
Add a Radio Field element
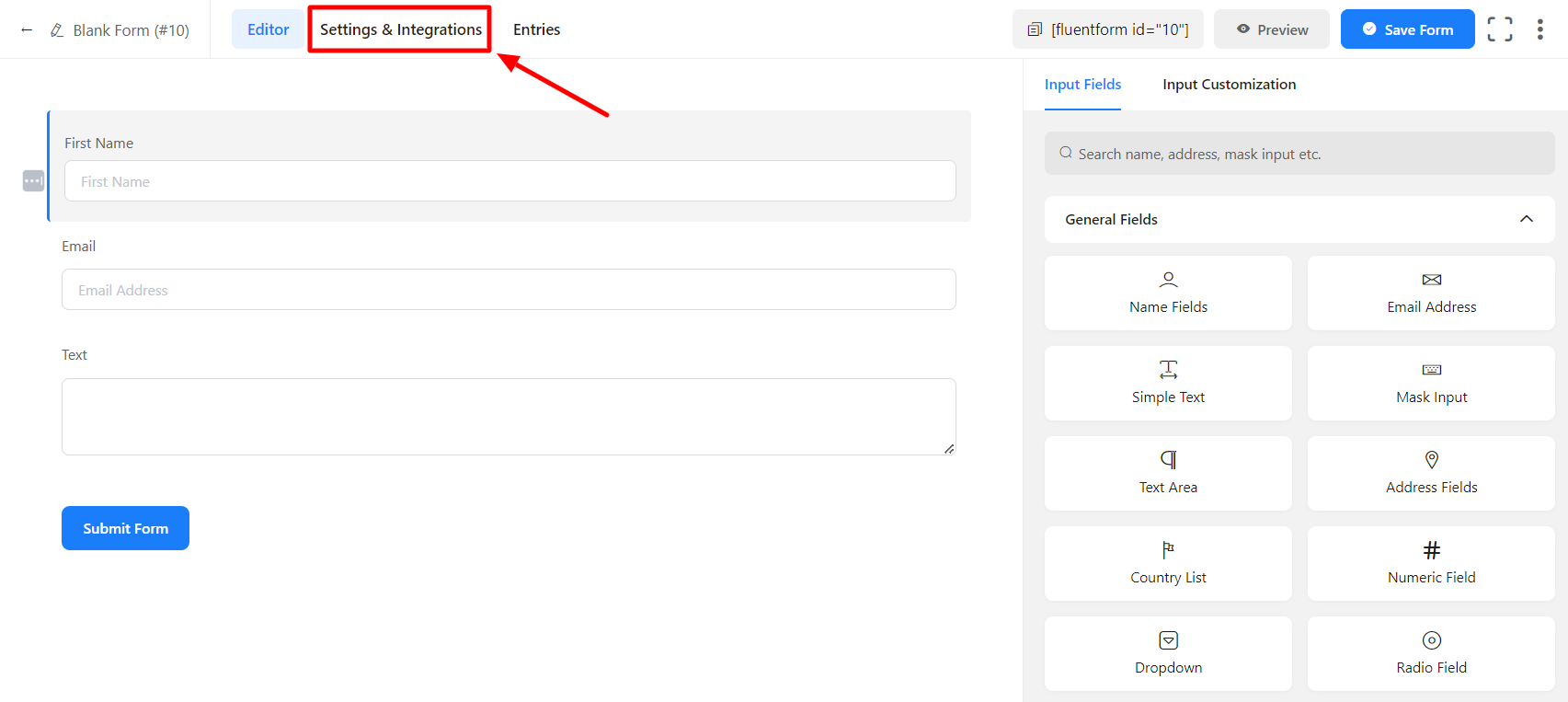(1431, 653)
